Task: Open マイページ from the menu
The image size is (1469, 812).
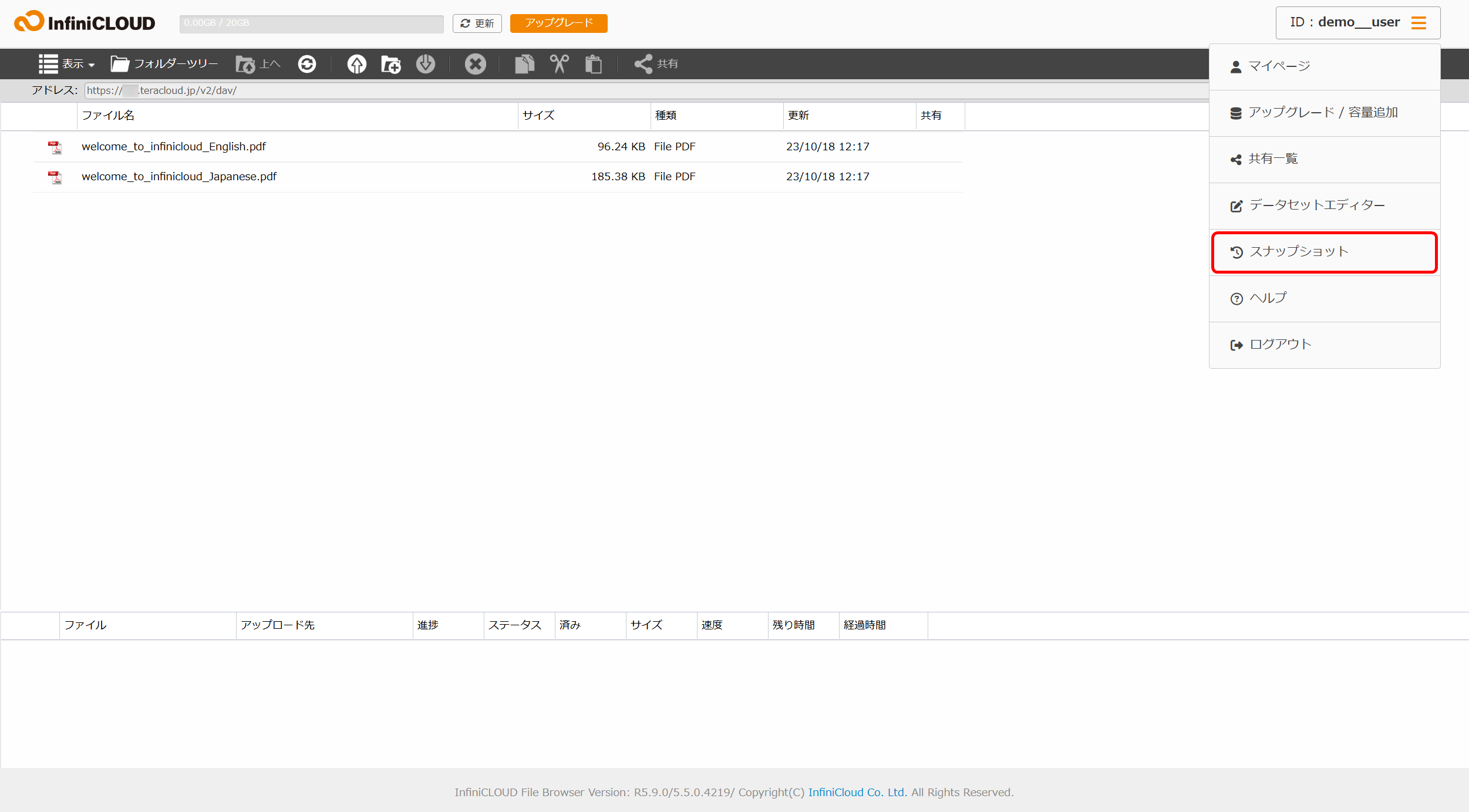Action: pos(1278,66)
